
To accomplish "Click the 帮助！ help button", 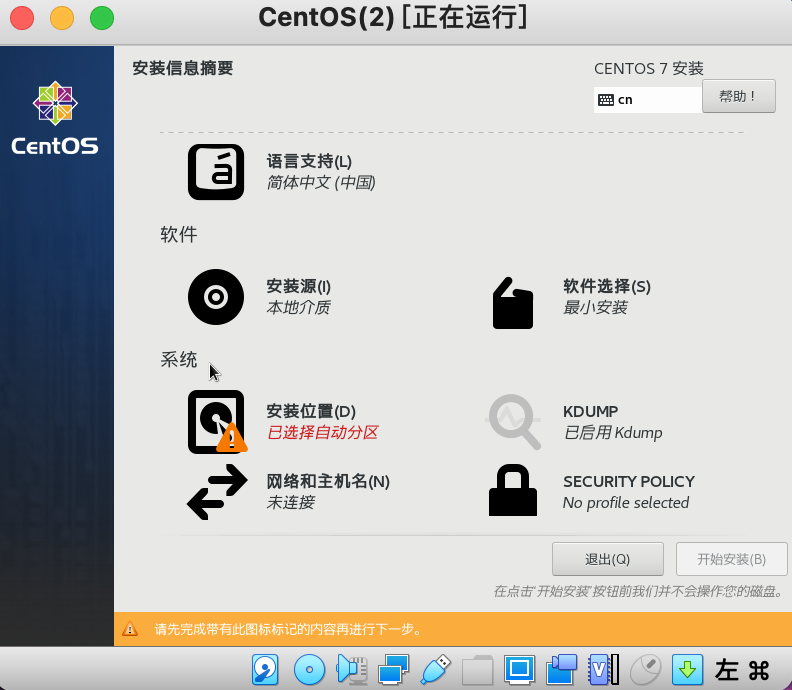I will 738,96.
